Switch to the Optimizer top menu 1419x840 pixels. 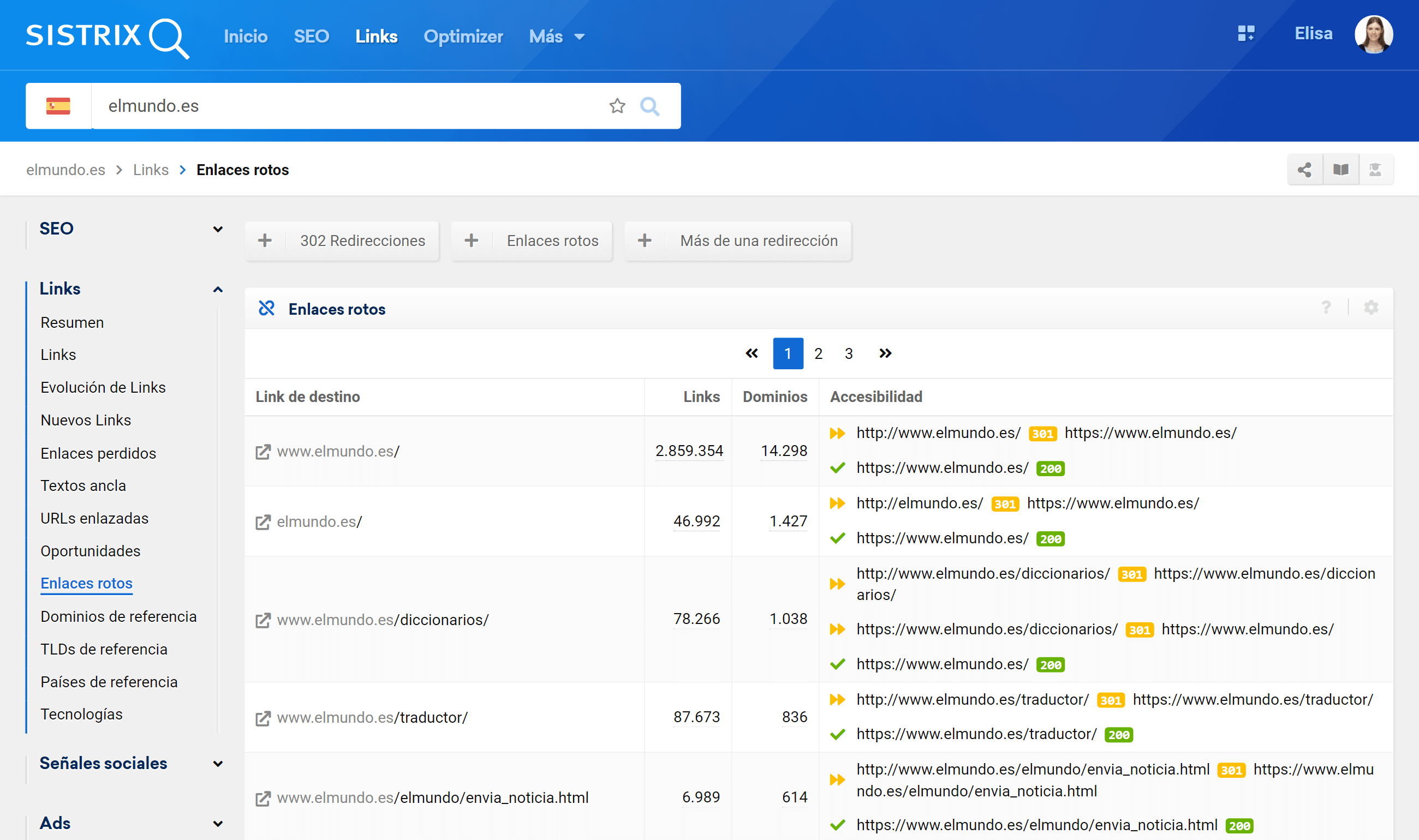tap(463, 37)
